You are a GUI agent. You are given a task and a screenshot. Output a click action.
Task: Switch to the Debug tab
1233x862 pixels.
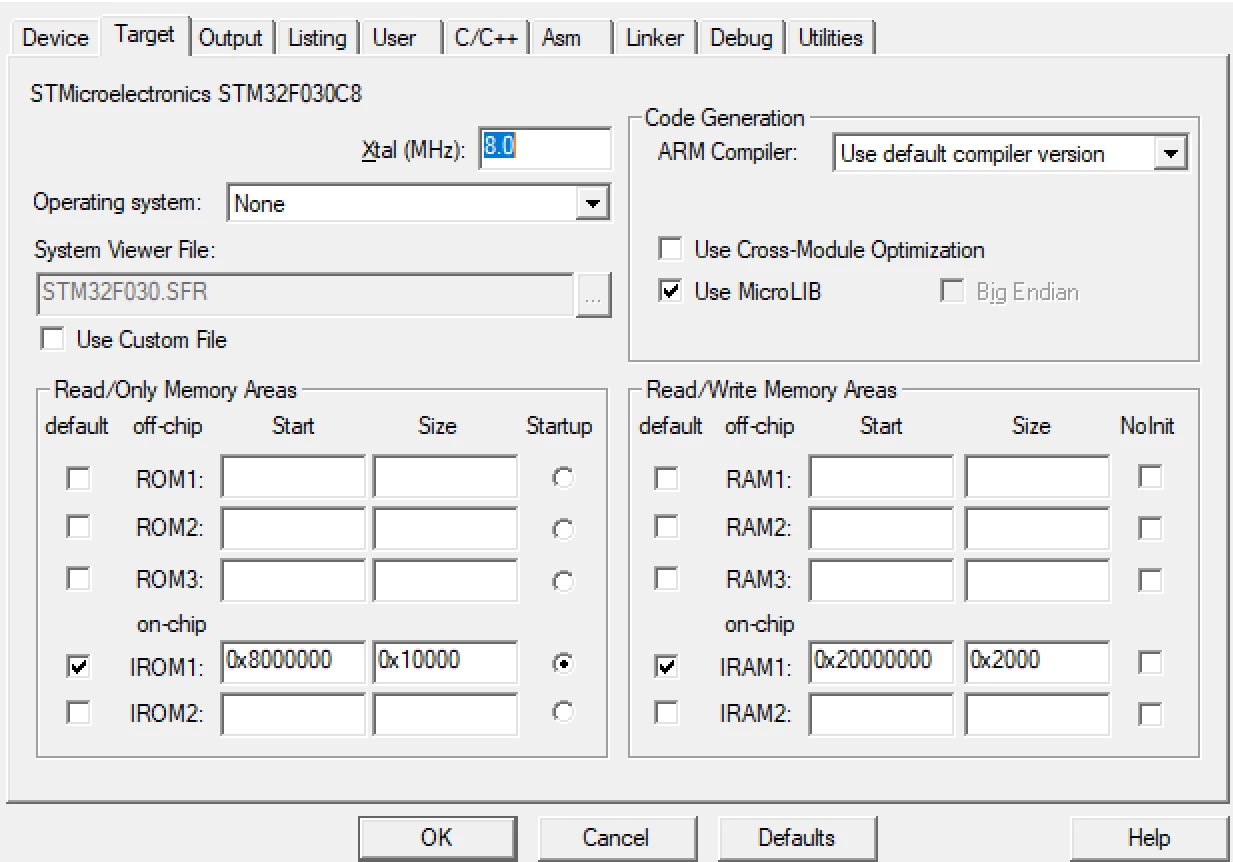click(741, 38)
